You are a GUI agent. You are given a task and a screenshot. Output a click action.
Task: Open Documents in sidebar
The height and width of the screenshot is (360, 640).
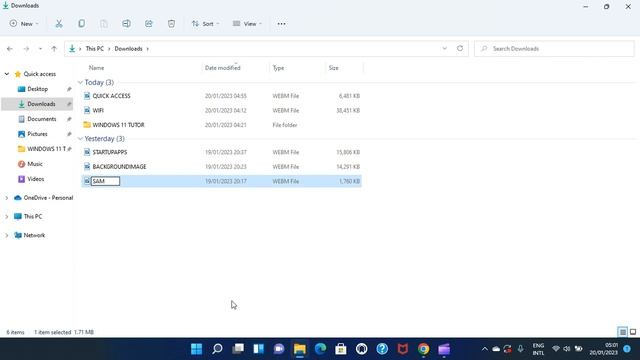coord(42,119)
